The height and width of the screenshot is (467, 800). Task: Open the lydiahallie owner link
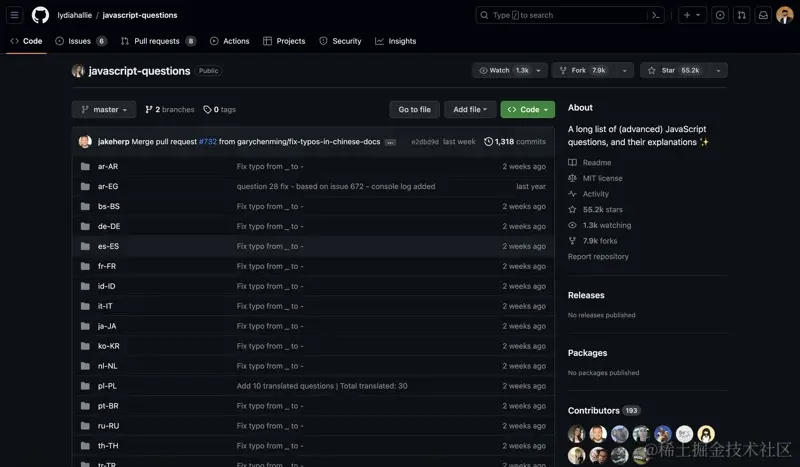coord(74,15)
